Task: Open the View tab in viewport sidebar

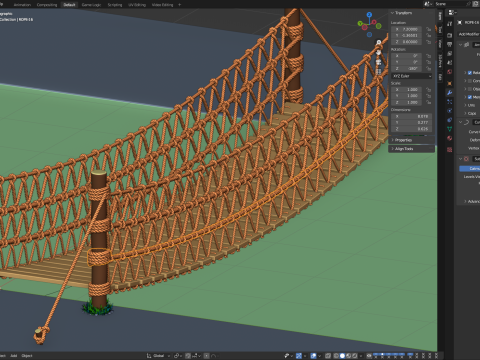Action: (440, 43)
